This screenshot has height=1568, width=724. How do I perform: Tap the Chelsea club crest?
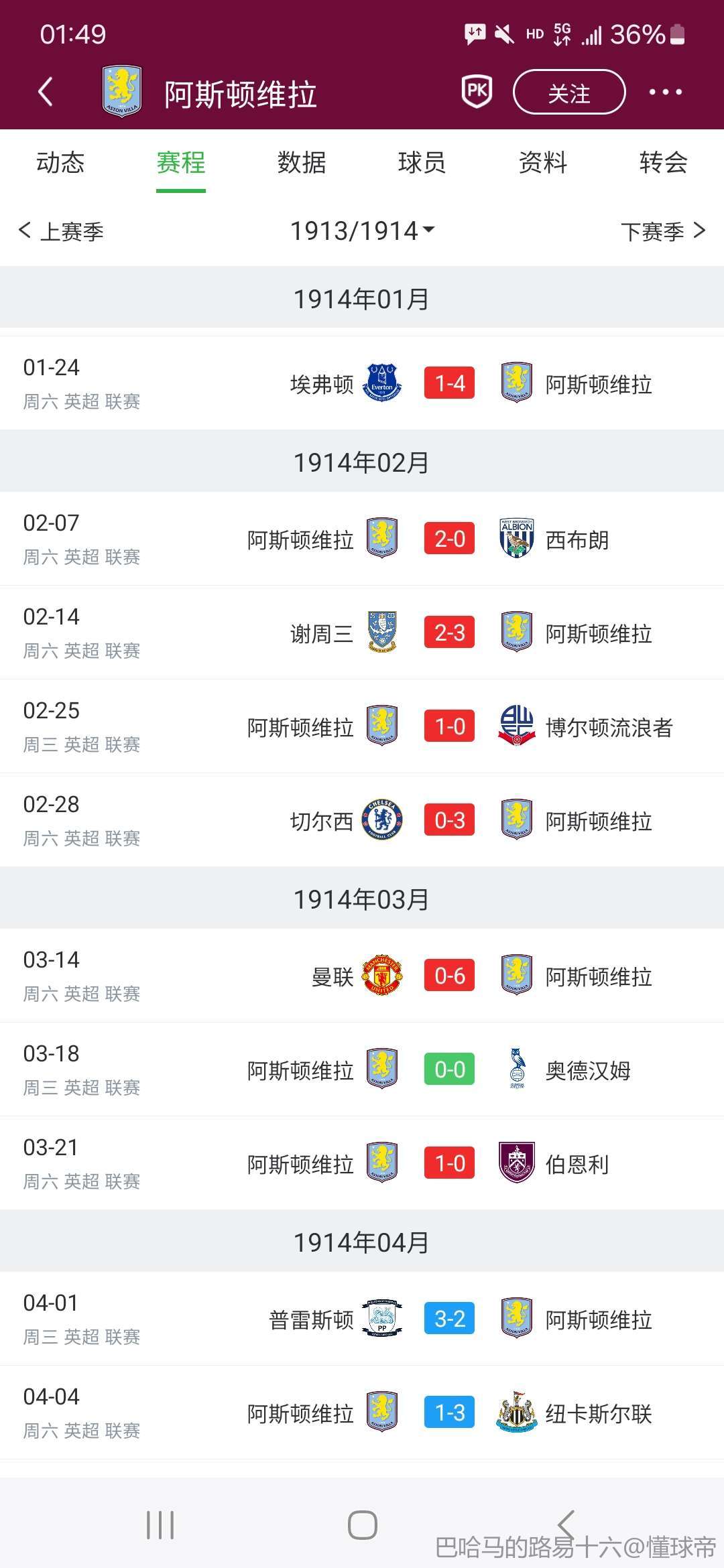[382, 820]
